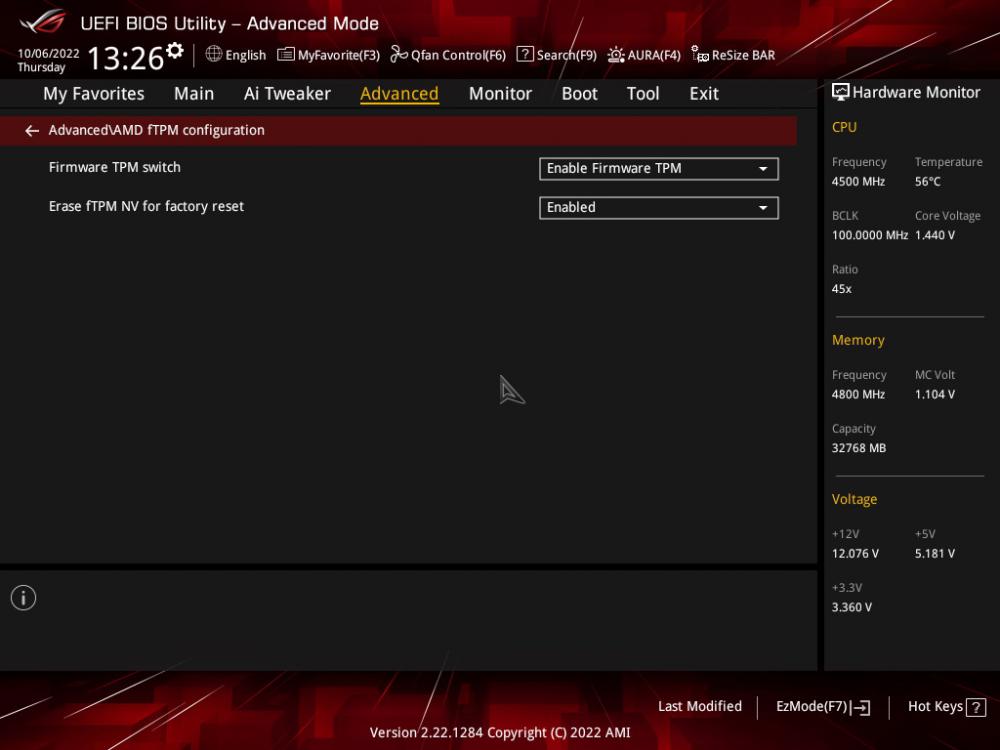Click the Advanced\AMD fTPM configuration breadcrumb text
The image size is (1000, 750).
[x=156, y=130]
